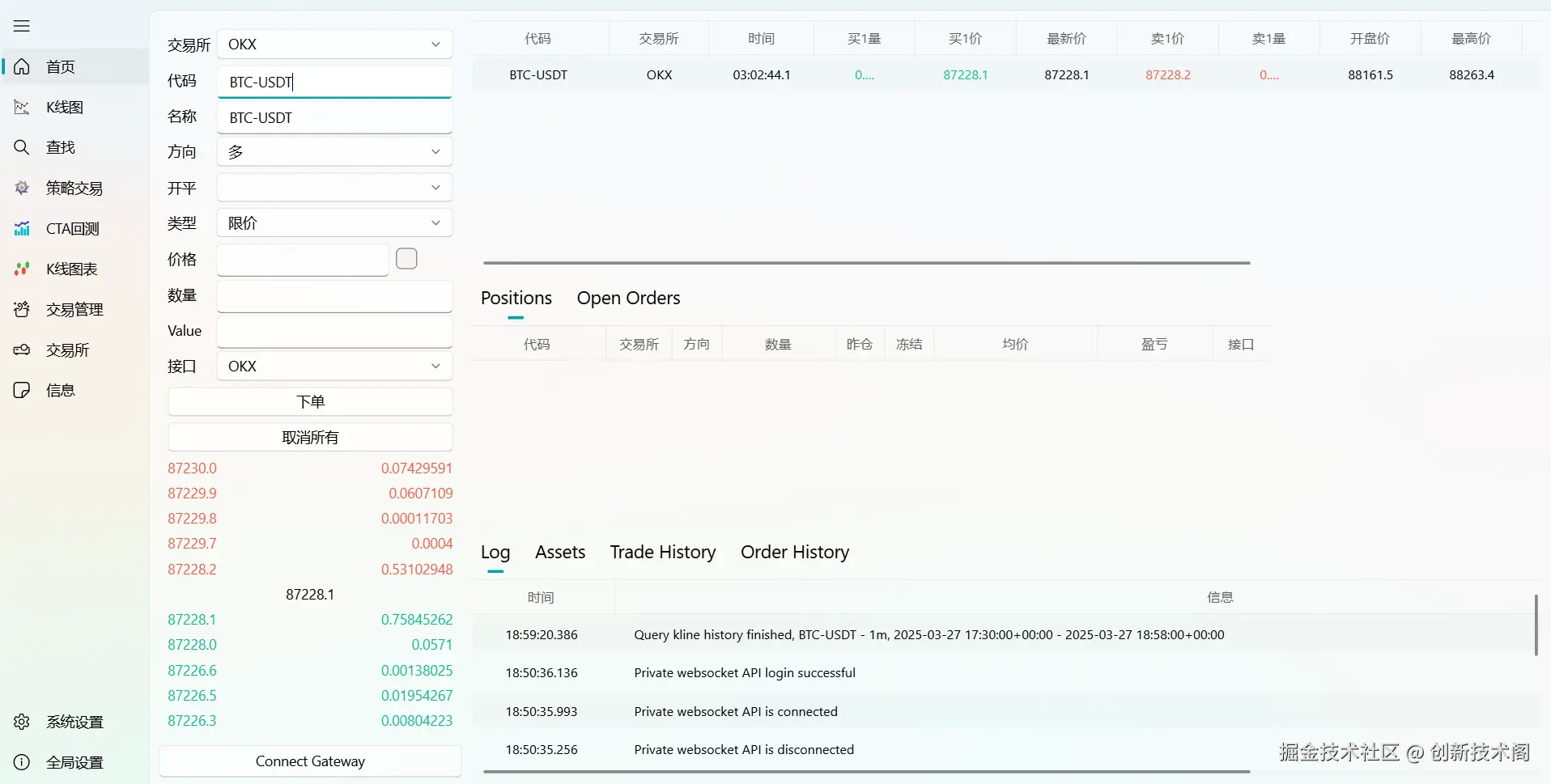Expand the 交易所 OKX dropdown
The width and height of the screenshot is (1551, 784).
pos(334,44)
